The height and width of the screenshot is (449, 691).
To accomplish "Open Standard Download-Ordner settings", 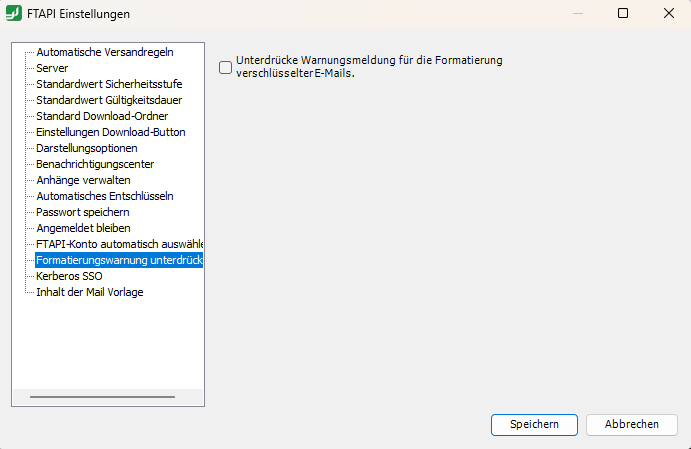I will tap(103, 116).
